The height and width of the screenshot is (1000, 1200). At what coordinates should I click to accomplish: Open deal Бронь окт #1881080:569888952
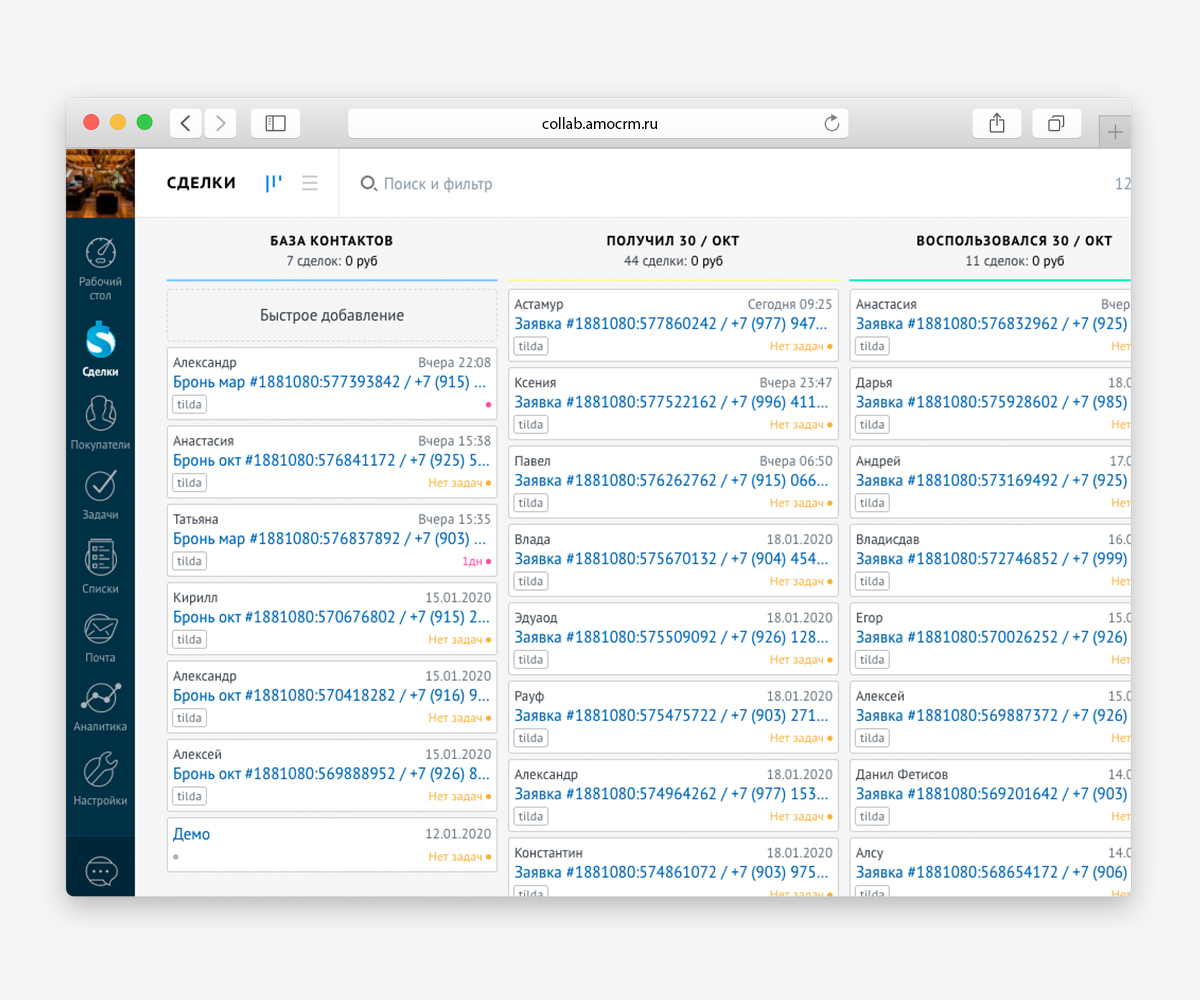tap(332, 774)
